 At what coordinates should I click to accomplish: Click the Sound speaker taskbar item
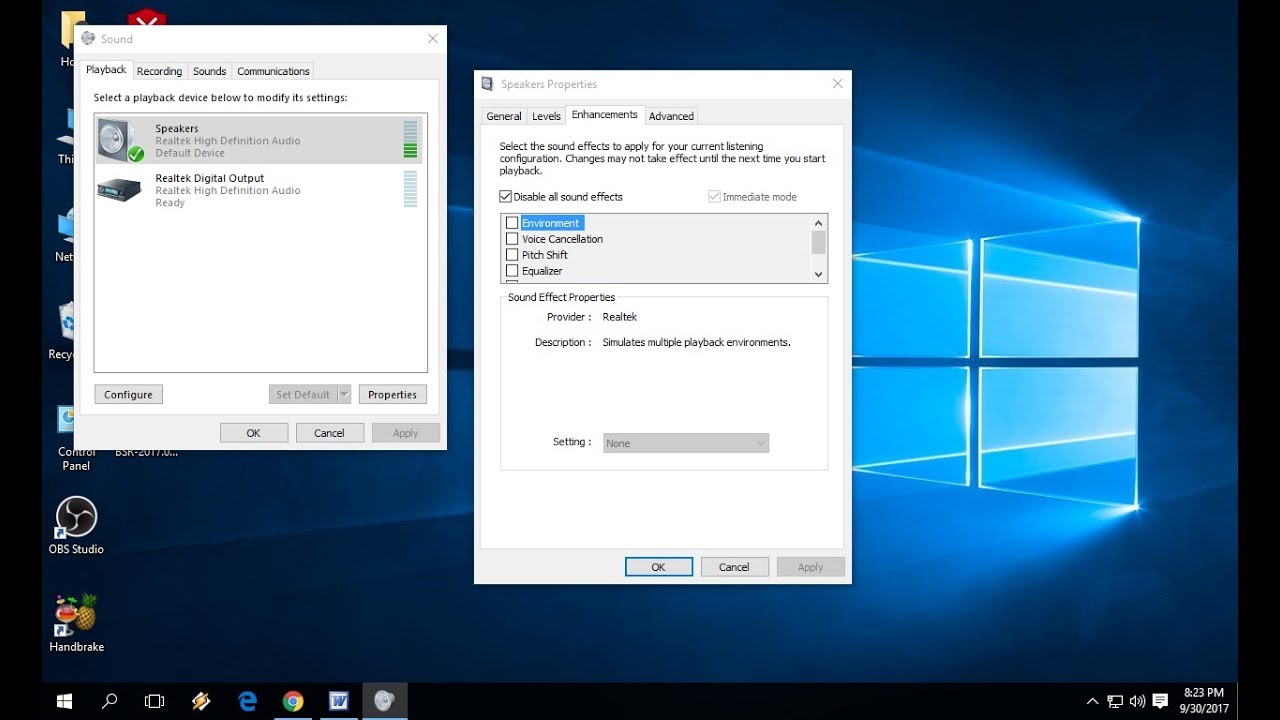click(384, 701)
